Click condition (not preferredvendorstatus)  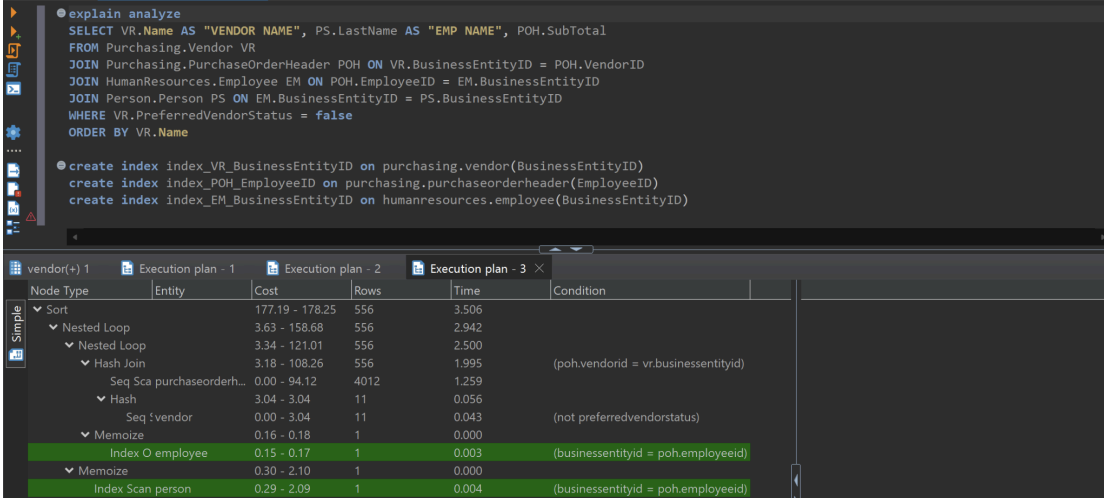[626, 417]
